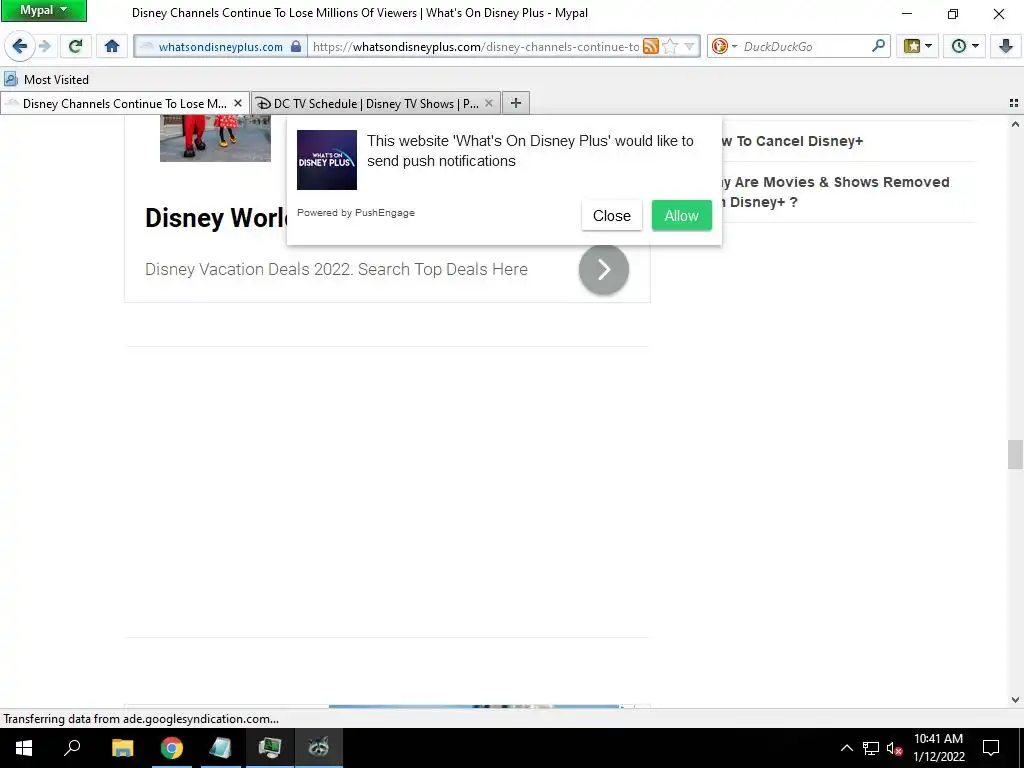Image resolution: width=1024 pixels, height=768 pixels.
Task: Show downloads with the down-arrow icon
Action: 1006,46
